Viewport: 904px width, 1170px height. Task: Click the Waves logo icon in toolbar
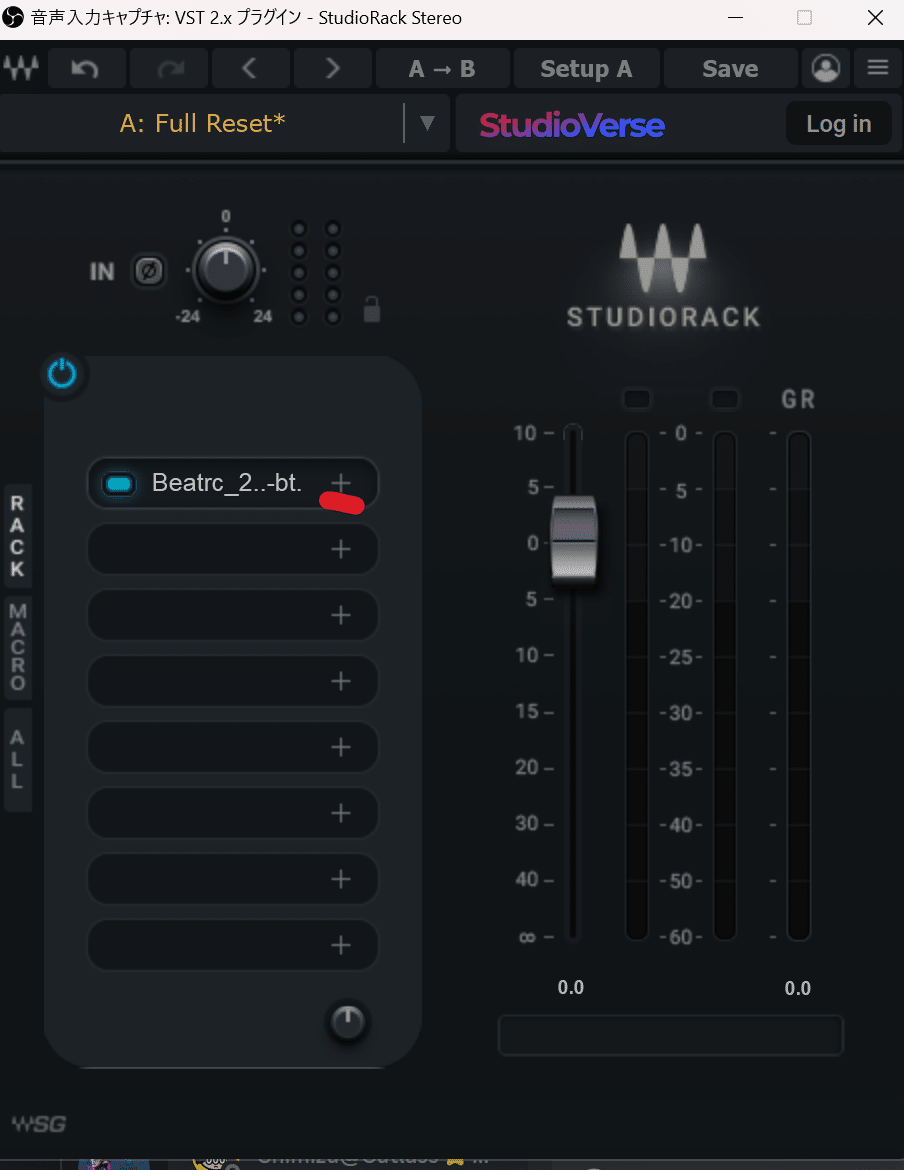click(x=21, y=69)
